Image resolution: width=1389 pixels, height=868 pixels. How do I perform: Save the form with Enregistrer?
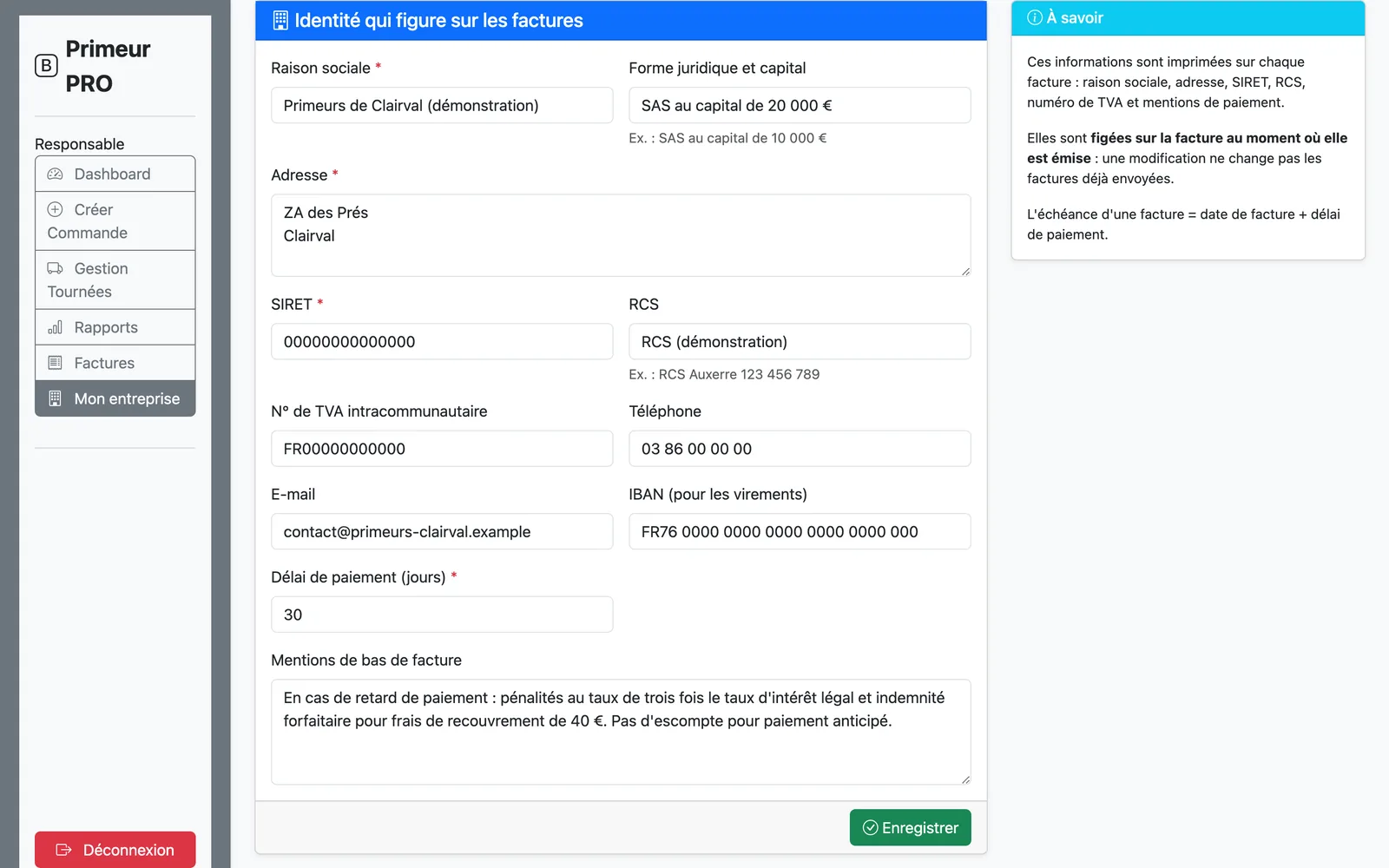coord(910,828)
